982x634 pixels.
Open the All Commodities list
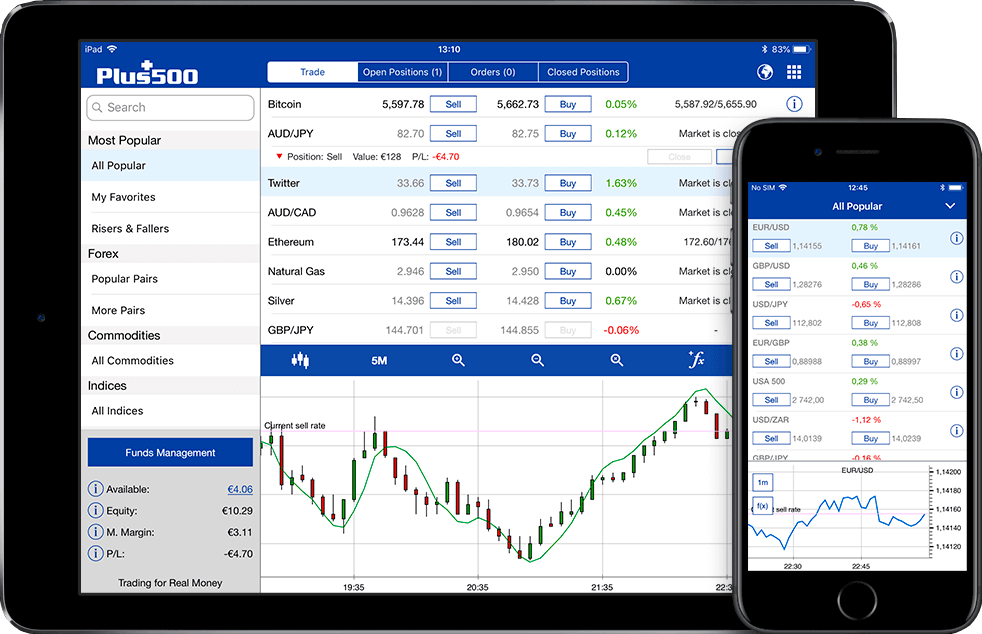[x=170, y=360]
